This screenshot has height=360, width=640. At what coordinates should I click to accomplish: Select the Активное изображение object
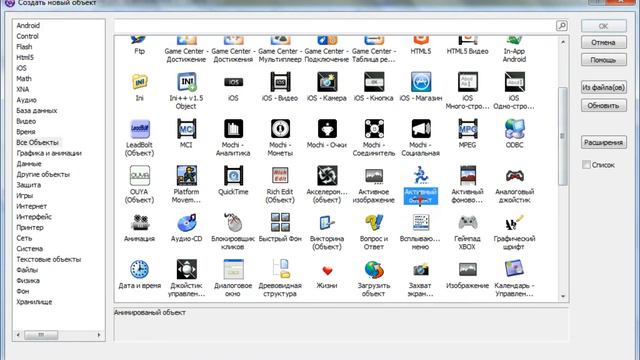374,176
